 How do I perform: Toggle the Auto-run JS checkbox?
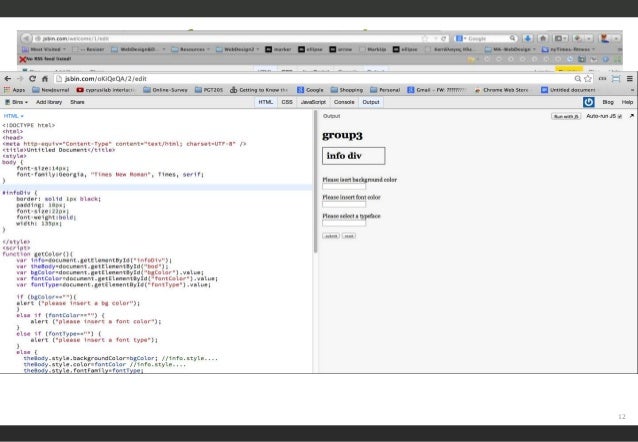click(620, 116)
